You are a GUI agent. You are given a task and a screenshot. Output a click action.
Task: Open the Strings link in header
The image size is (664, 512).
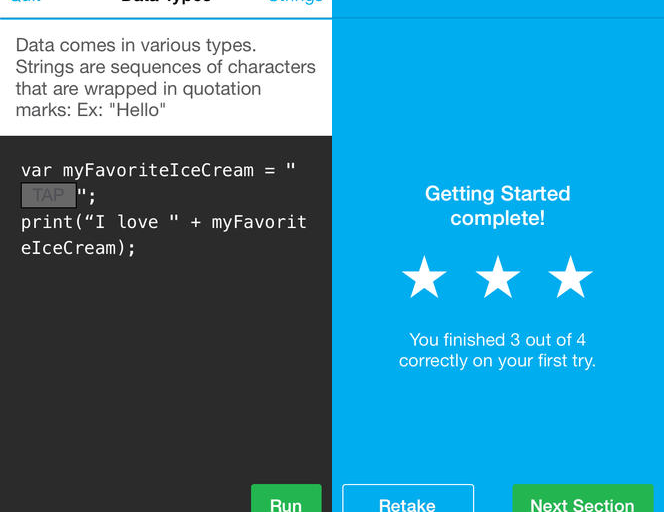(296, 3)
